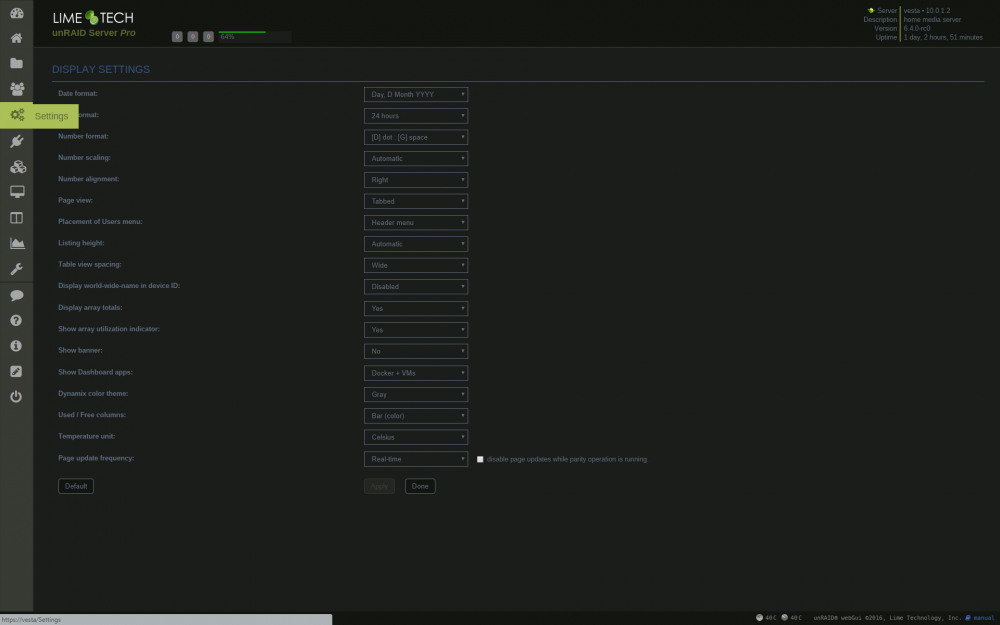Open Dynamix color theme dropdown
This screenshot has height=625, width=1000.
point(416,394)
